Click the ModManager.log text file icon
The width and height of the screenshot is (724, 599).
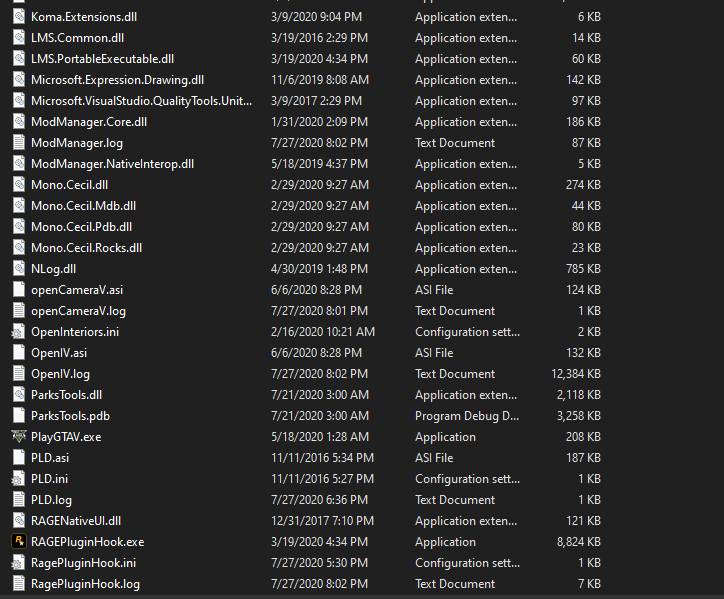(x=19, y=143)
